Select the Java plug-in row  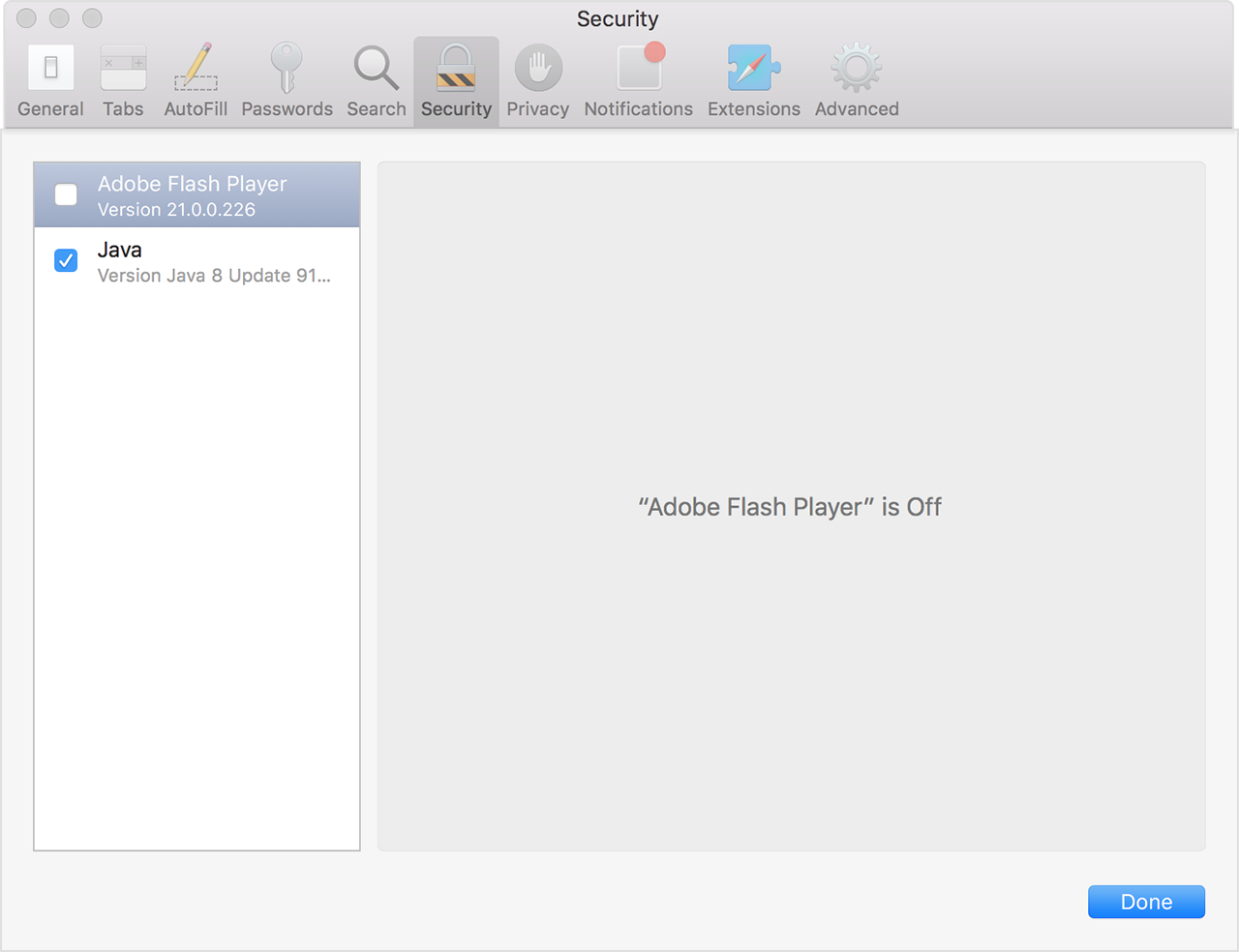click(x=196, y=261)
